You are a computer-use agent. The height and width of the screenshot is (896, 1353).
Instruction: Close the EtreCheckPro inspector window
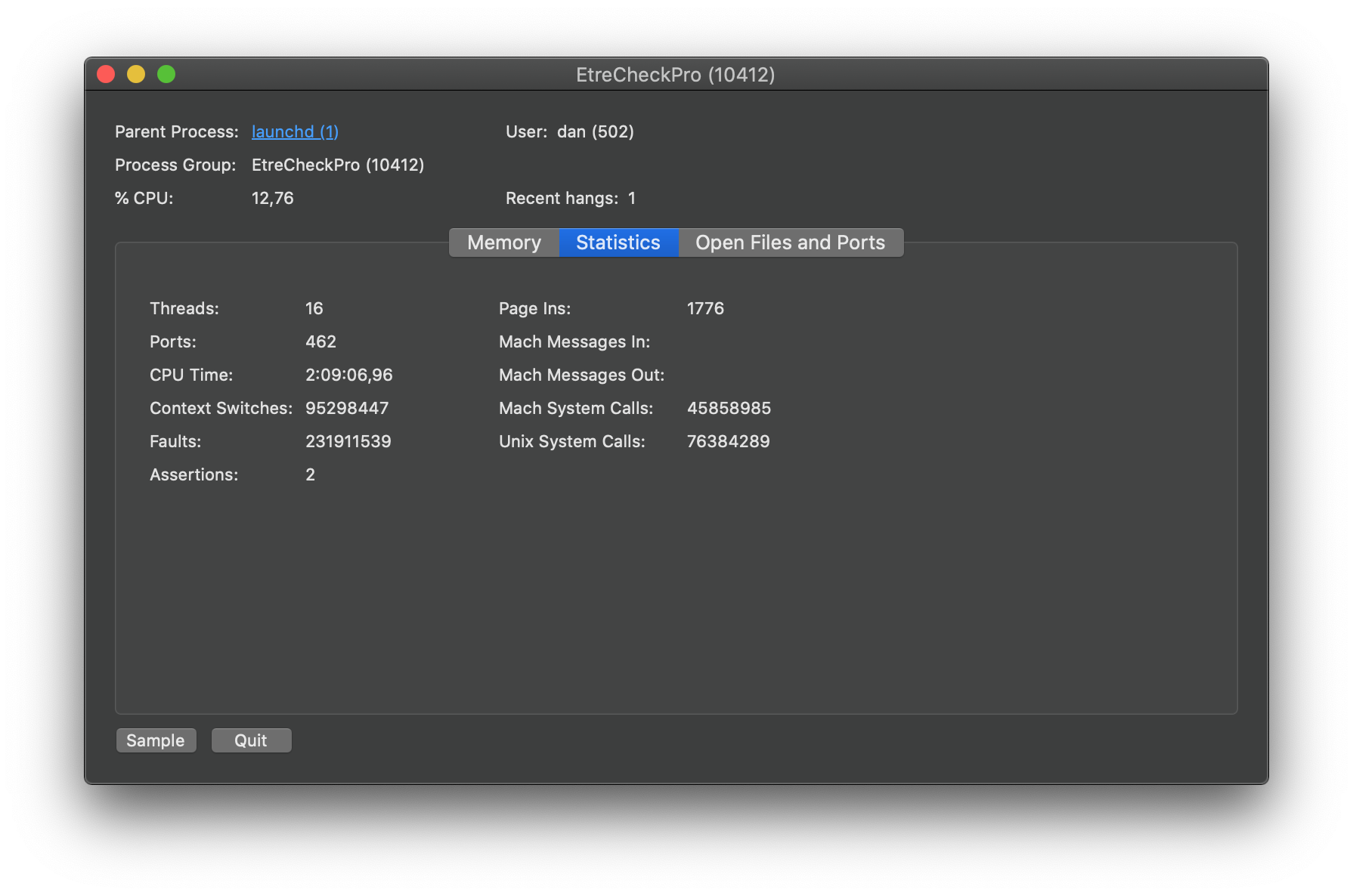106,74
